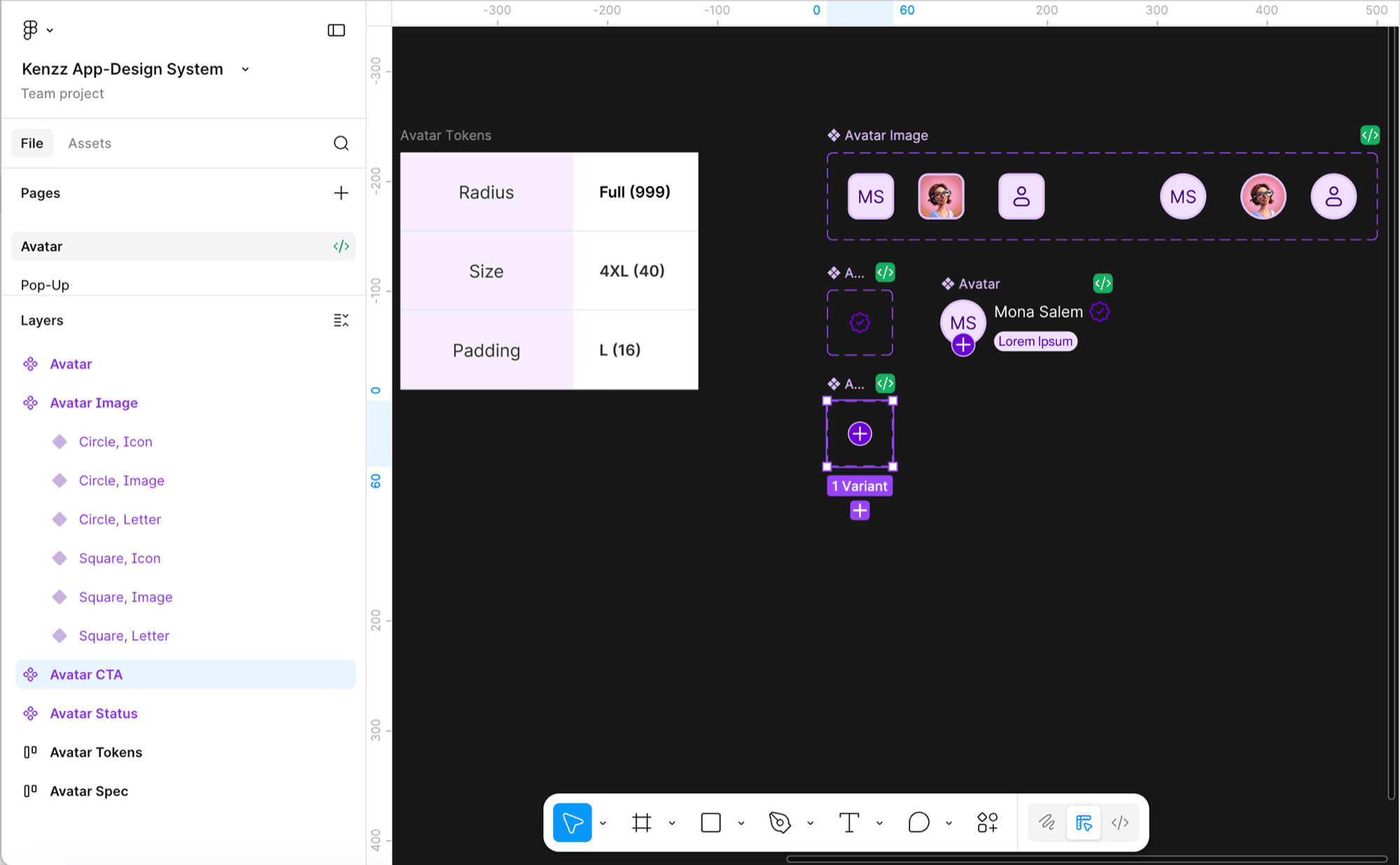Click the Avatar Image component title on canvas
The height and width of the screenshot is (865, 1400).
click(x=886, y=135)
